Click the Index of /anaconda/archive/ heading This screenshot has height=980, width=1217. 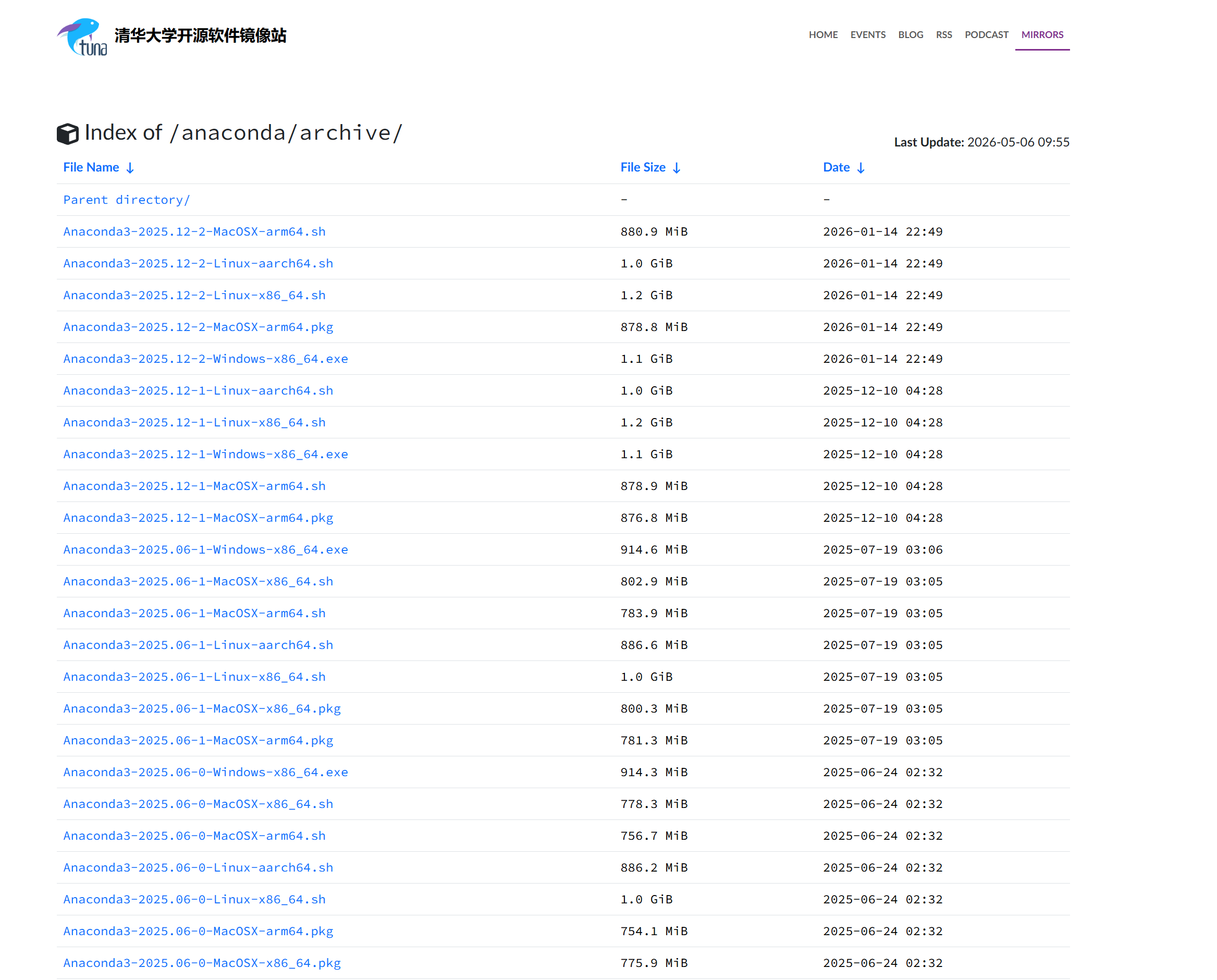point(243,133)
